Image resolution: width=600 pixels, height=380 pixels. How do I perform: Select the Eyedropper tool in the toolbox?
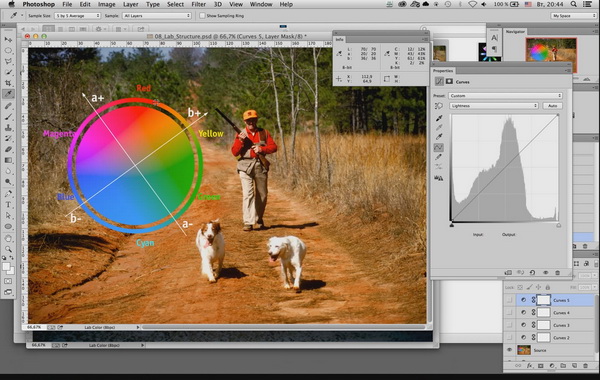pyautogui.click(x=8, y=94)
